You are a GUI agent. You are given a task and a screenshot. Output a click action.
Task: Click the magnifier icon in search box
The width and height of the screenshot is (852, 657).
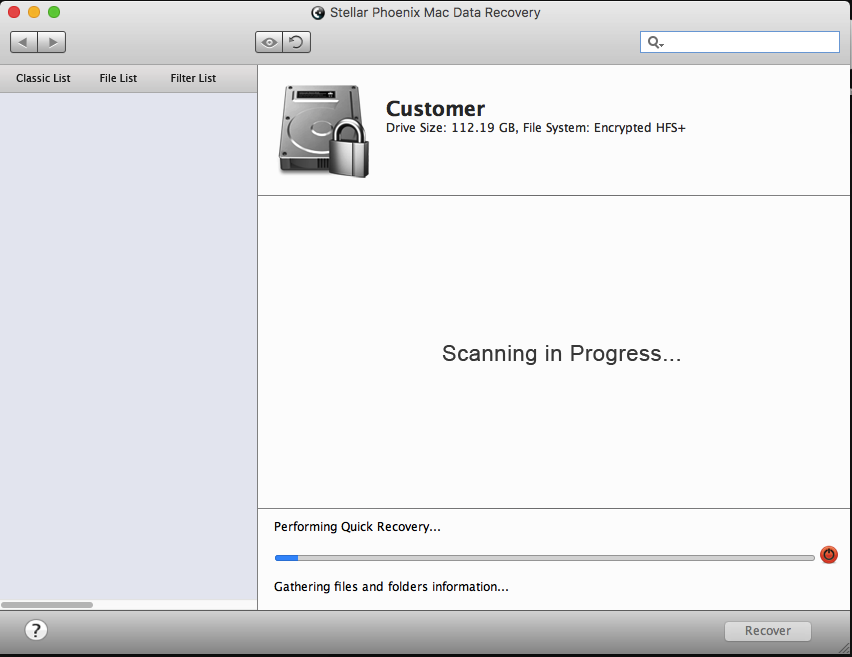point(655,42)
